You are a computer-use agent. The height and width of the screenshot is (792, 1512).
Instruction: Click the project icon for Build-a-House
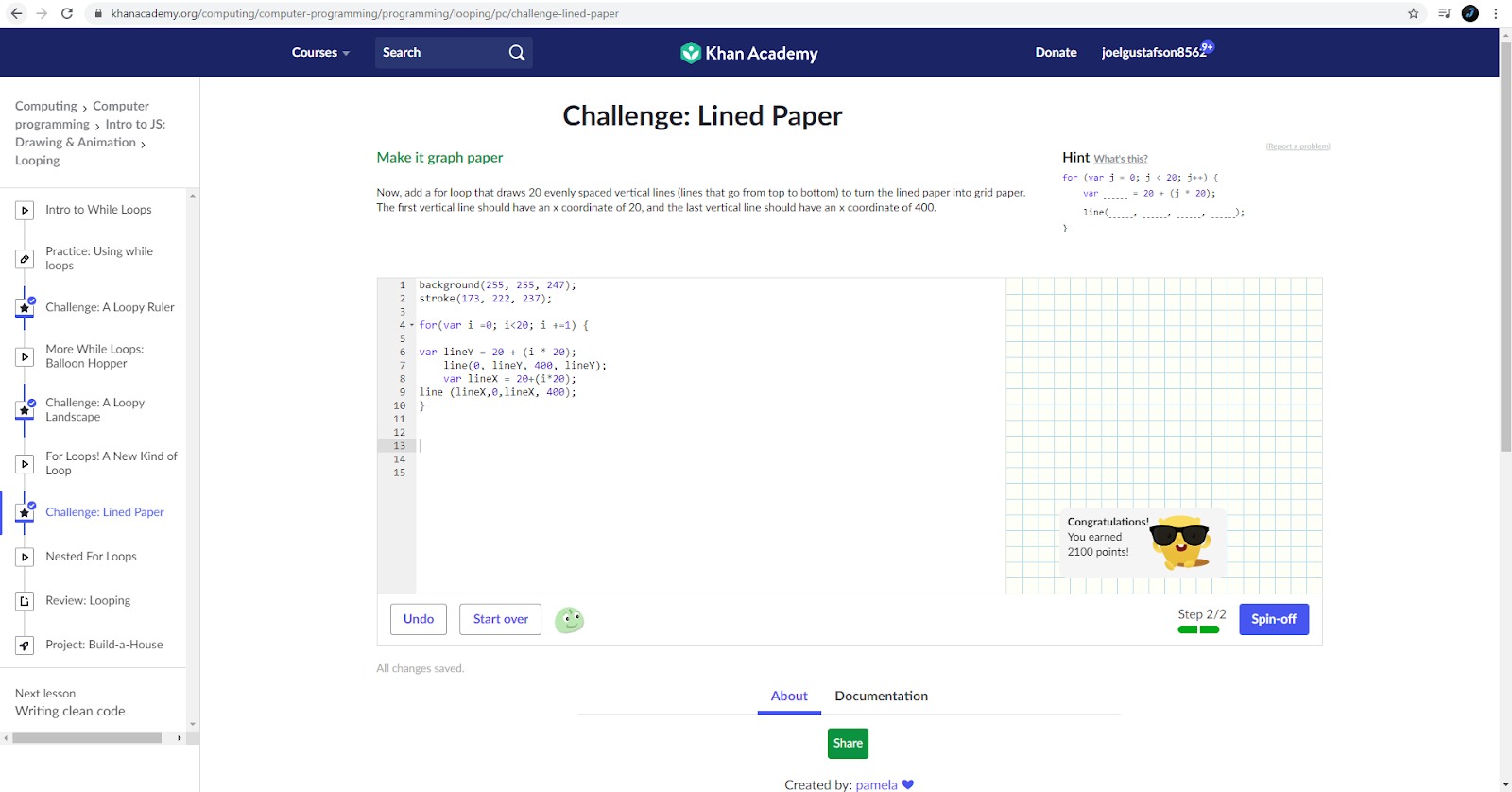point(25,645)
